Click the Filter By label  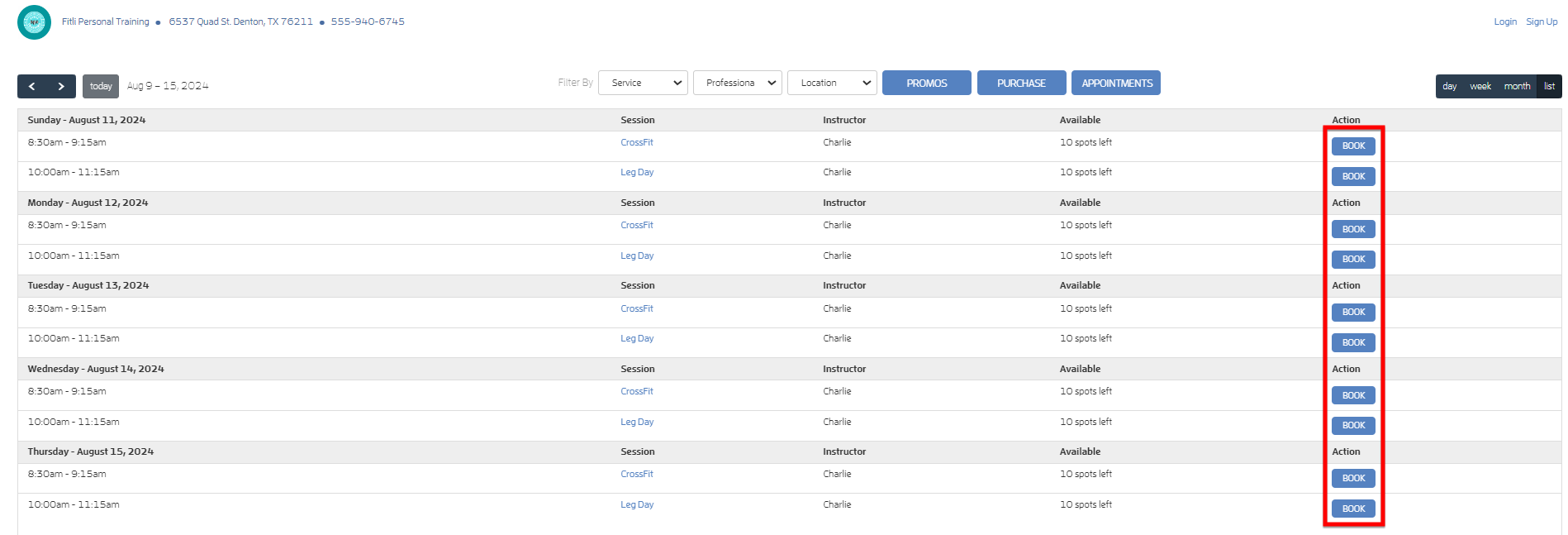click(575, 83)
